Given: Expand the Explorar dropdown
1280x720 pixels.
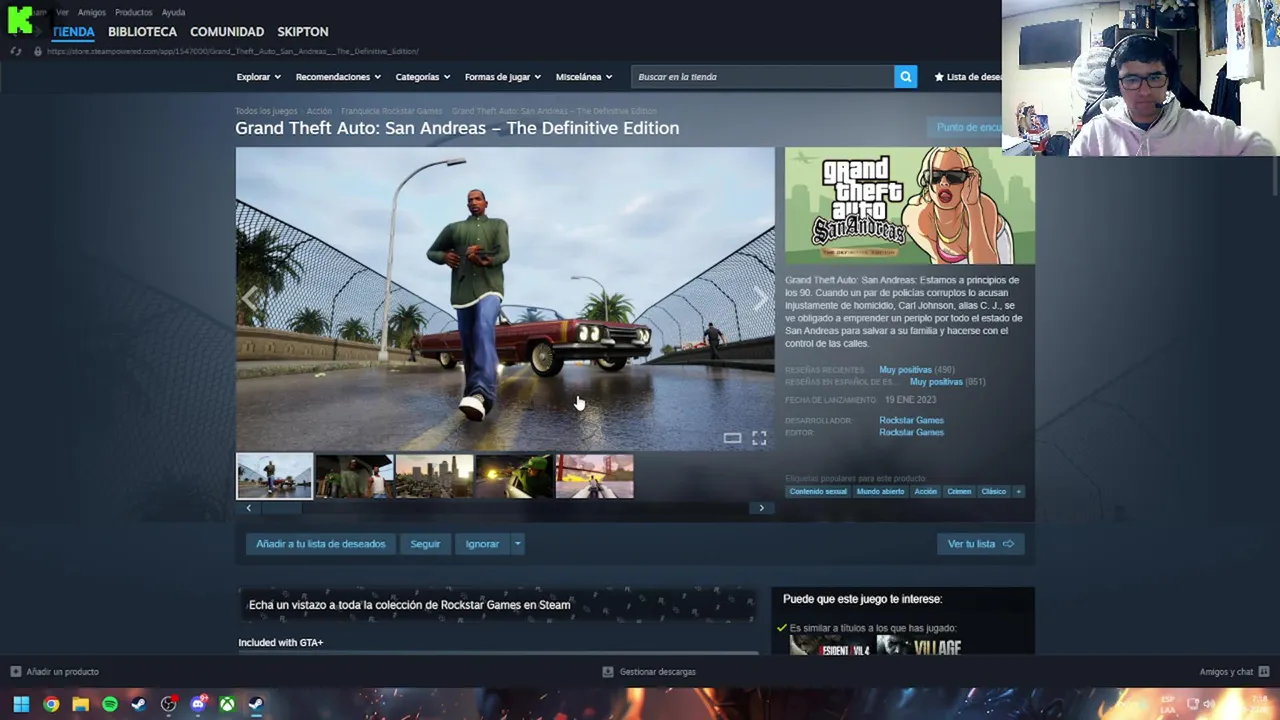Looking at the screenshot, I should tap(258, 77).
